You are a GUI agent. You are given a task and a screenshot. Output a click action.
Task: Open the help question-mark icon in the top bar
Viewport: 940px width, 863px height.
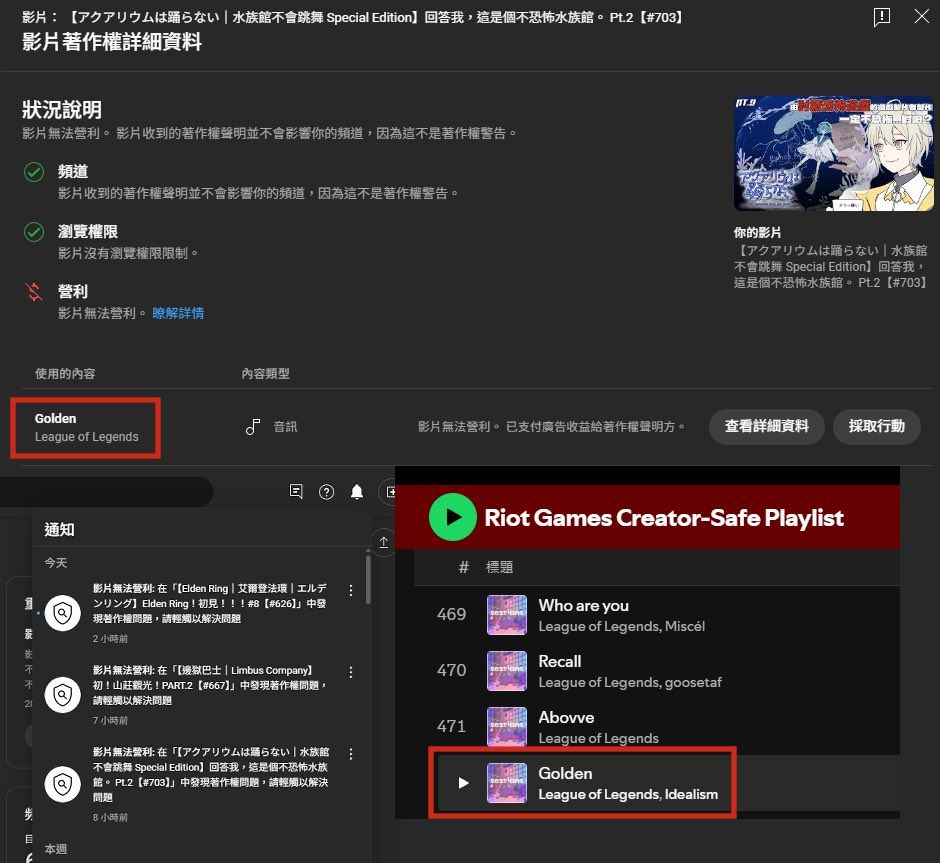click(326, 492)
